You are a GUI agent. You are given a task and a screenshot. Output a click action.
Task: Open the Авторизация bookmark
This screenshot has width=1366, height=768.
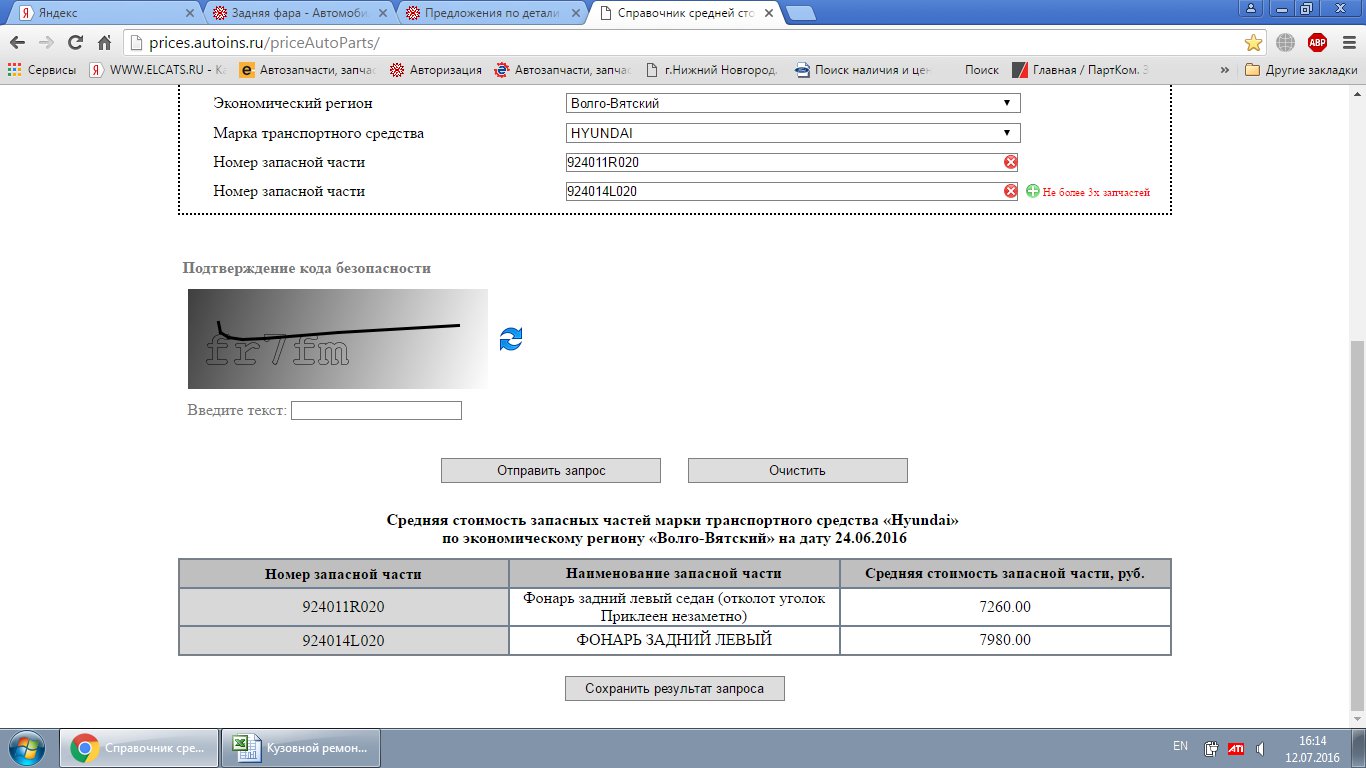click(x=436, y=70)
